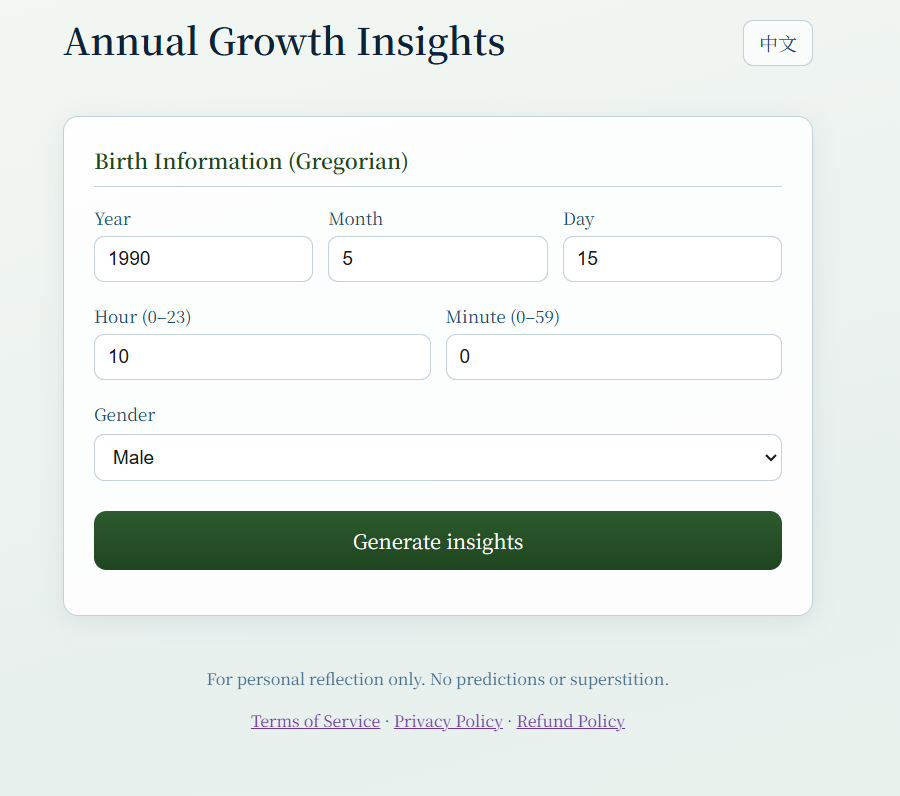The height and width of the screenshot is (796, 900).
Task: Click the disclaimer text about personal reflection
Action: click(437, 679)
